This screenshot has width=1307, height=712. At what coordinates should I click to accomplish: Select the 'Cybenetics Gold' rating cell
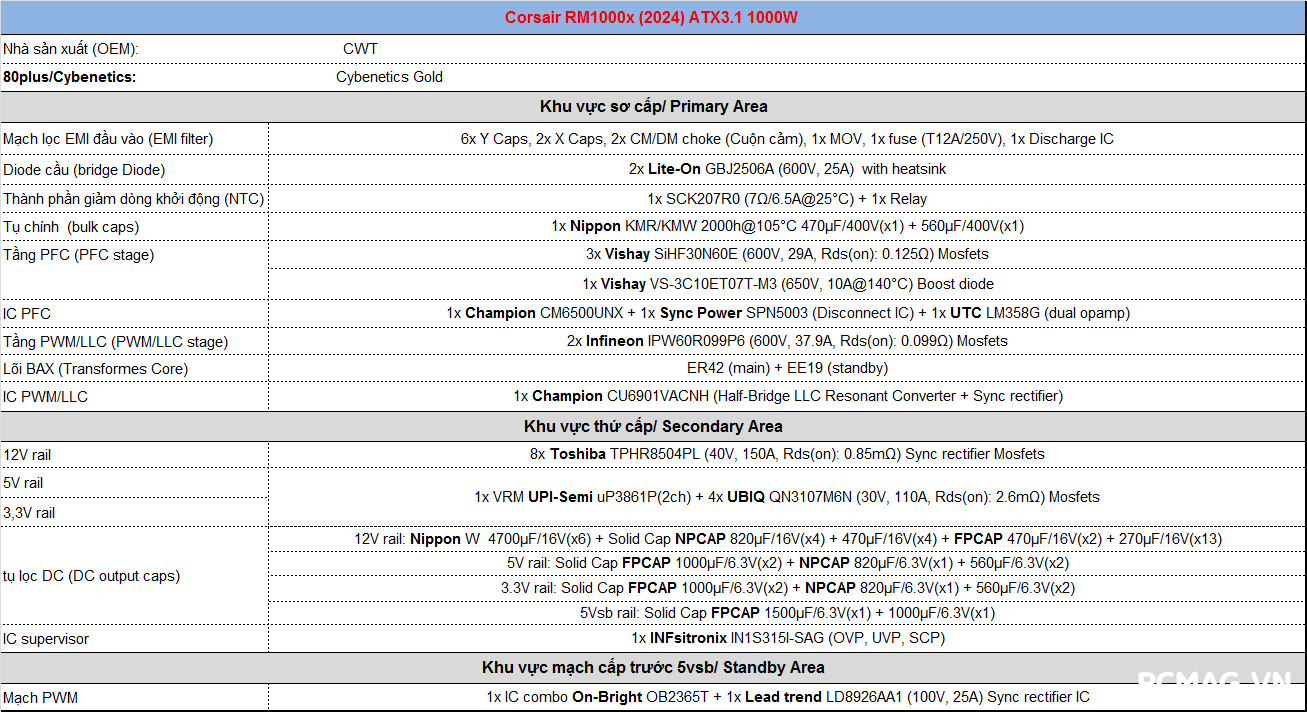[389, 77]
